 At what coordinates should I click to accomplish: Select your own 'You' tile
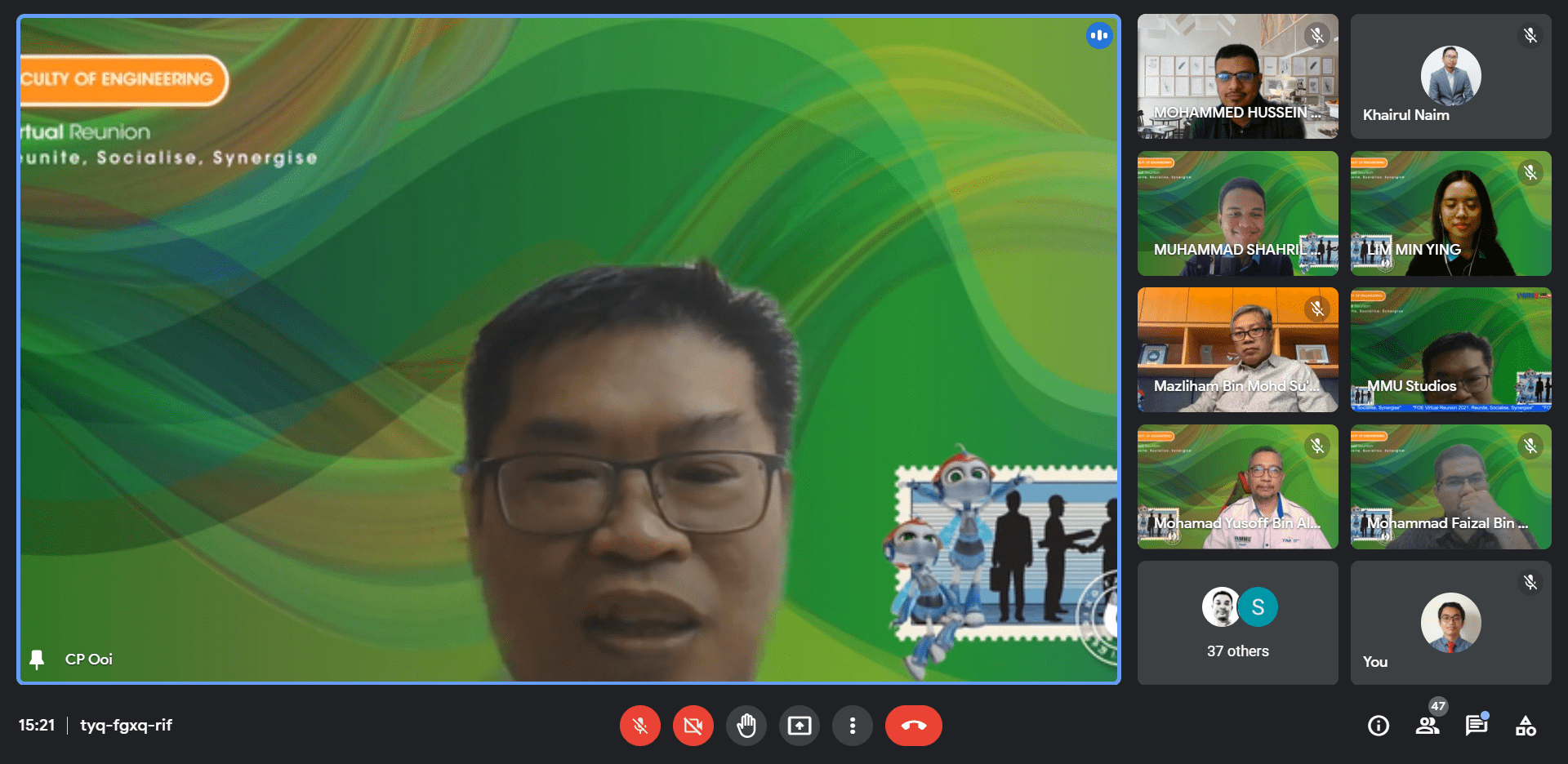click(1451, 623)
